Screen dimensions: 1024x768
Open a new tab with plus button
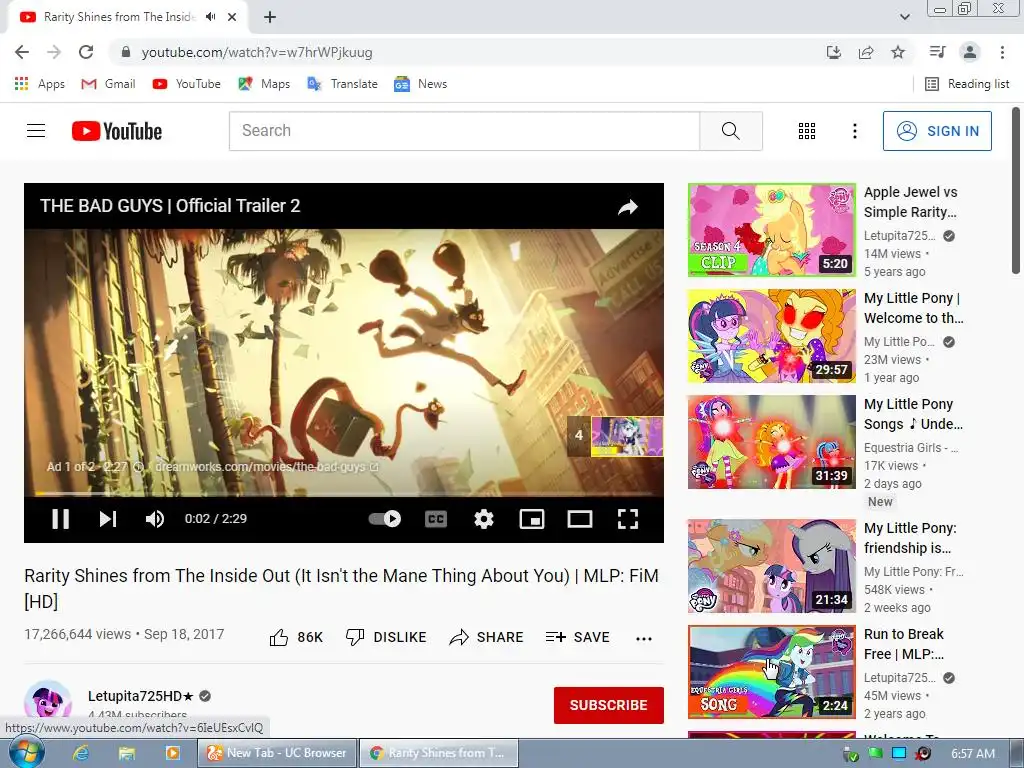[x=270, y=17]
